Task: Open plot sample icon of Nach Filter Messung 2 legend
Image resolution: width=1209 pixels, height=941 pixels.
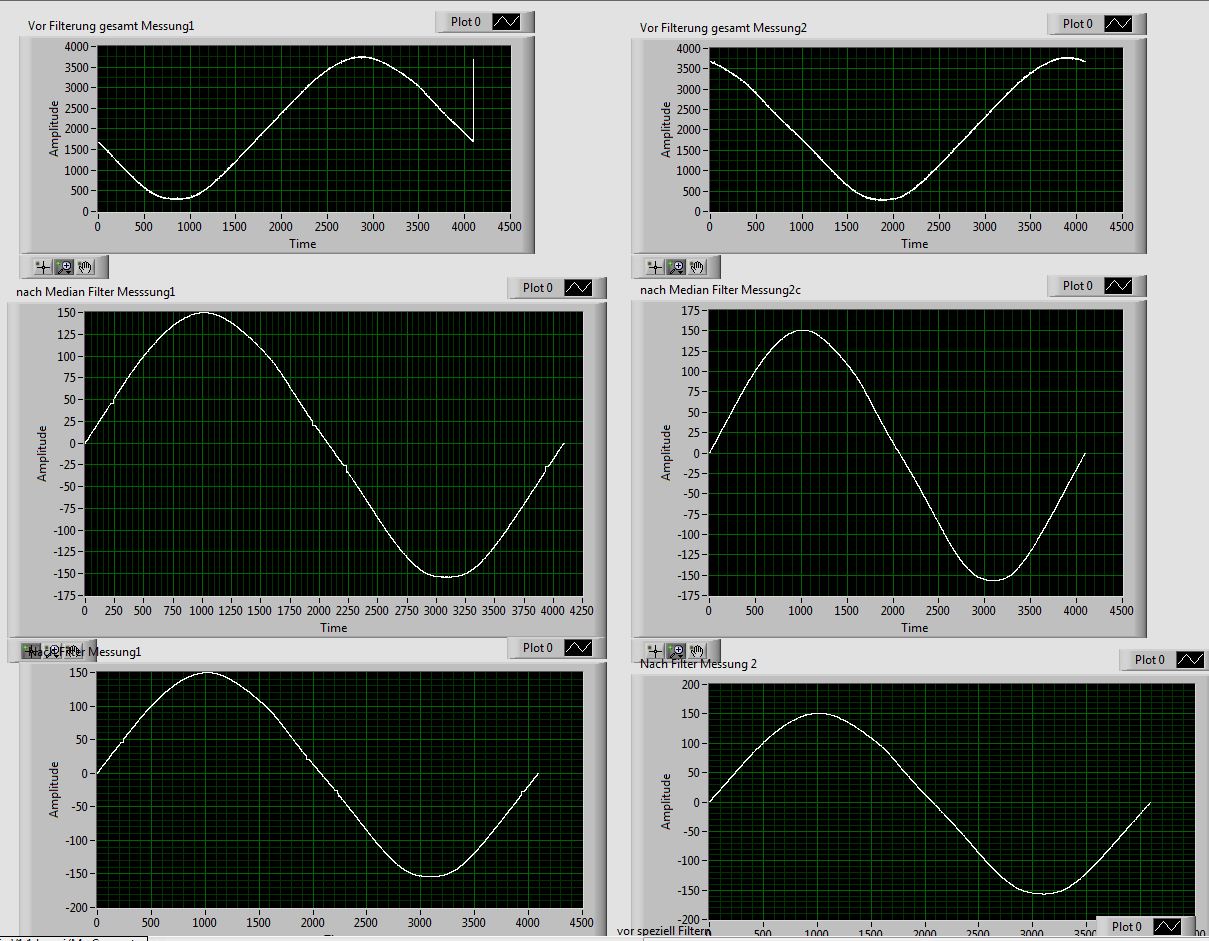Action: point(1190,660)
